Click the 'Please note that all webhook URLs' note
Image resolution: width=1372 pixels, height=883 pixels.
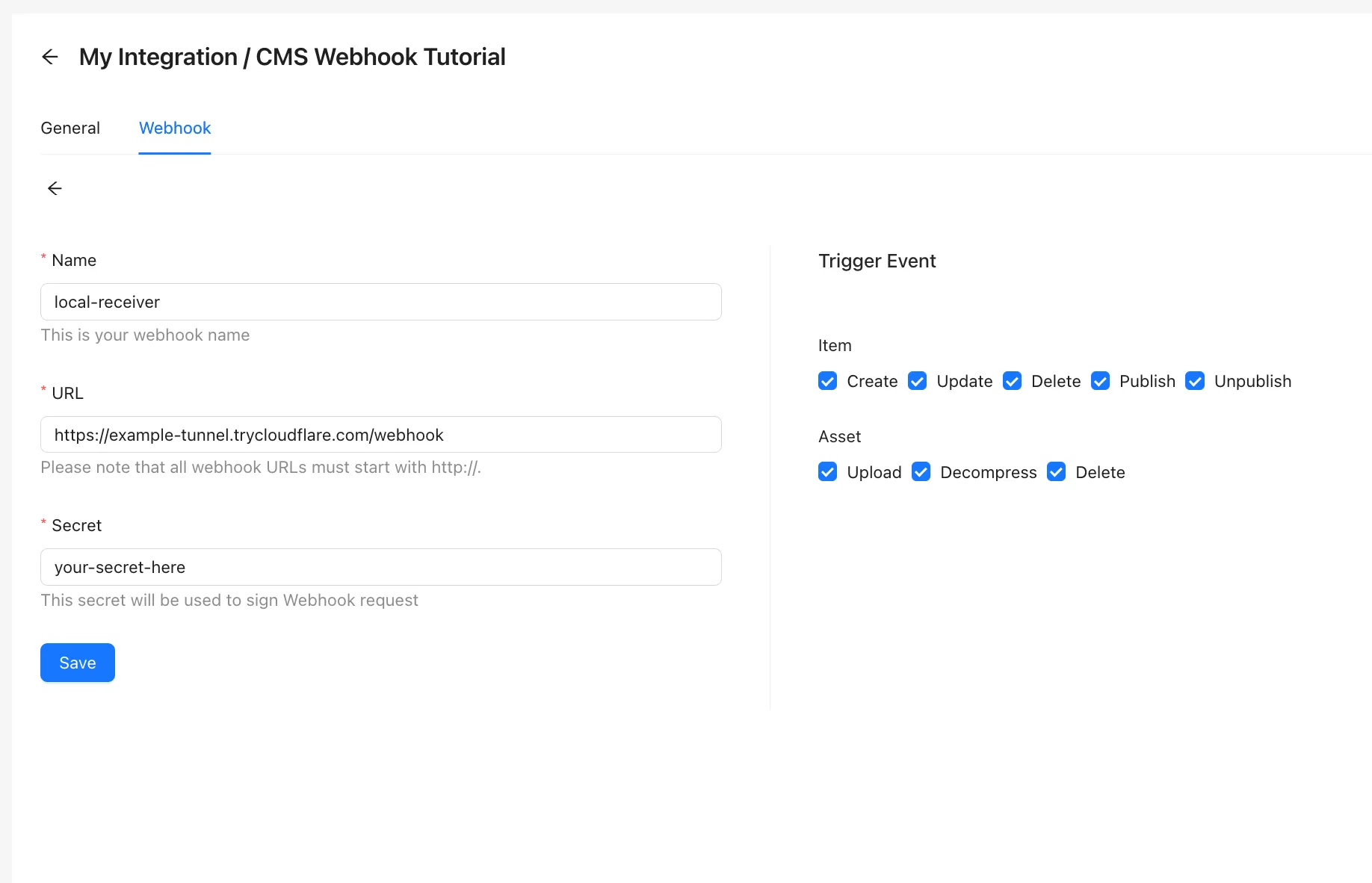coord(261,468)
